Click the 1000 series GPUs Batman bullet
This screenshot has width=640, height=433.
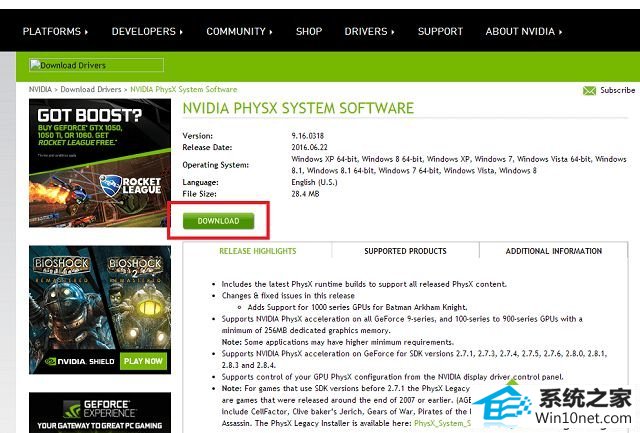pos(357,307)
